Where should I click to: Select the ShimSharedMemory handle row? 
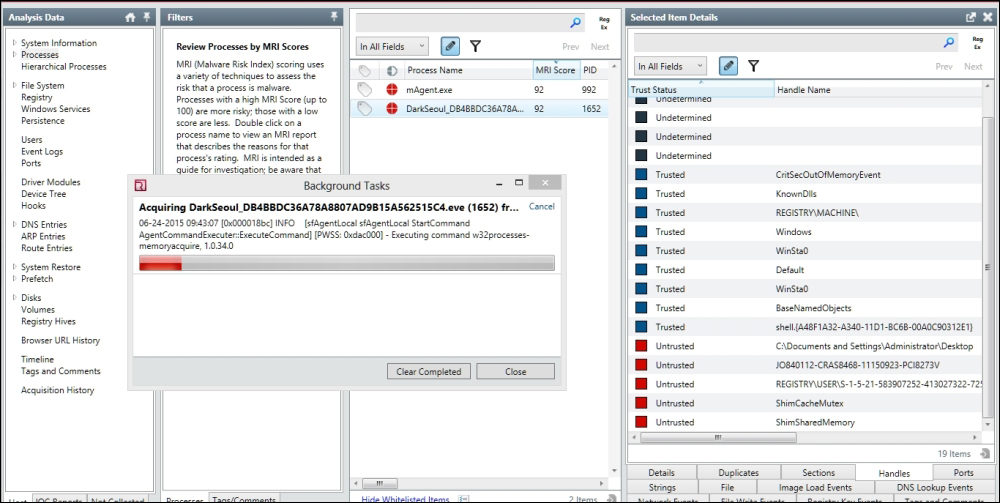[805, 422]
